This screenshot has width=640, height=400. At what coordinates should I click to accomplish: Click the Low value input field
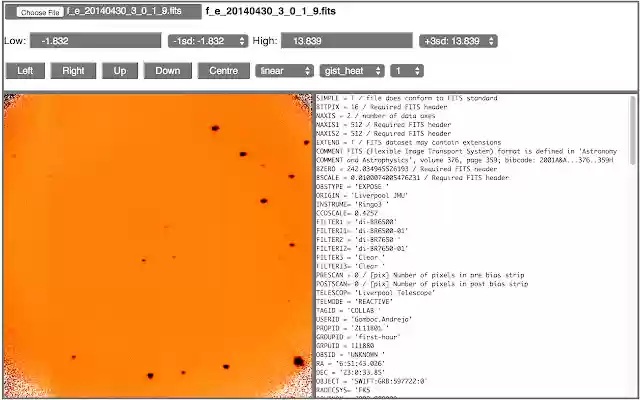tap(95, 41)
